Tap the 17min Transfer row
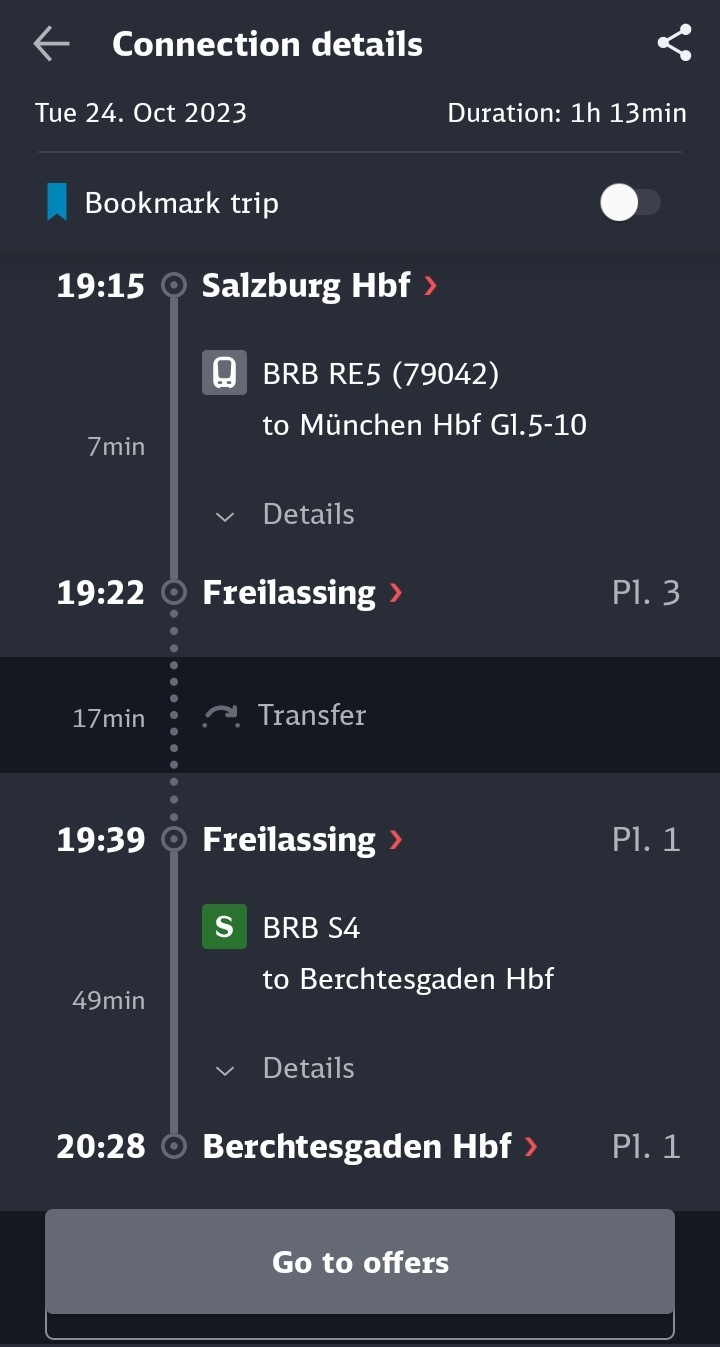 click(360, 715)
